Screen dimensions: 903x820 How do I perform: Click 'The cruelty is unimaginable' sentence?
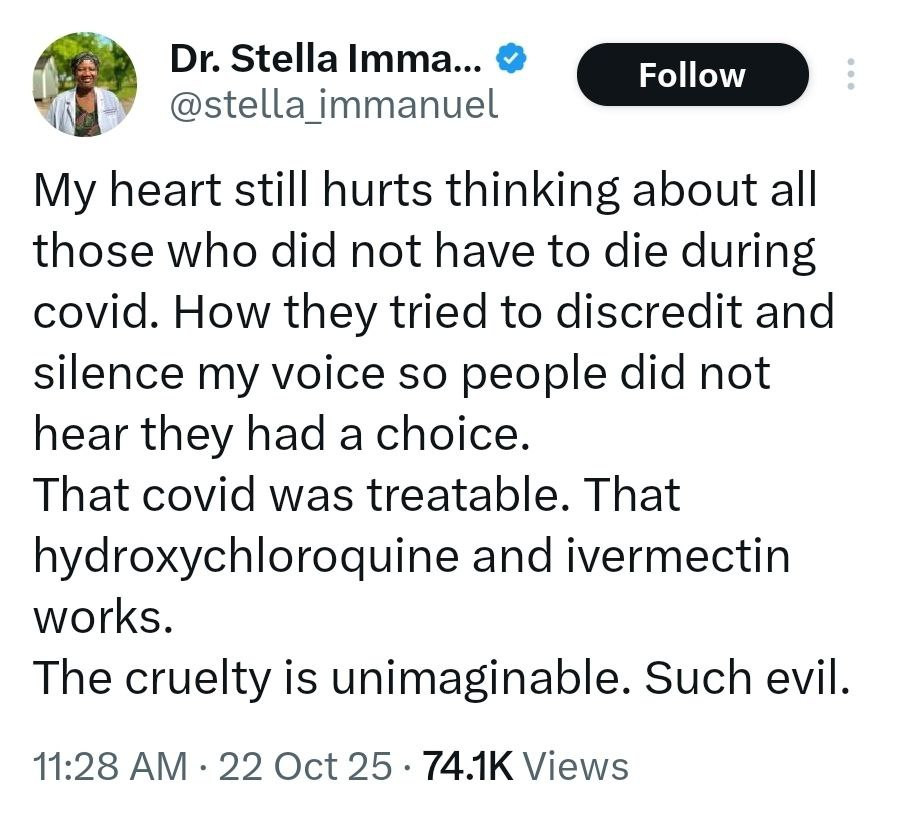coord(330,679)
